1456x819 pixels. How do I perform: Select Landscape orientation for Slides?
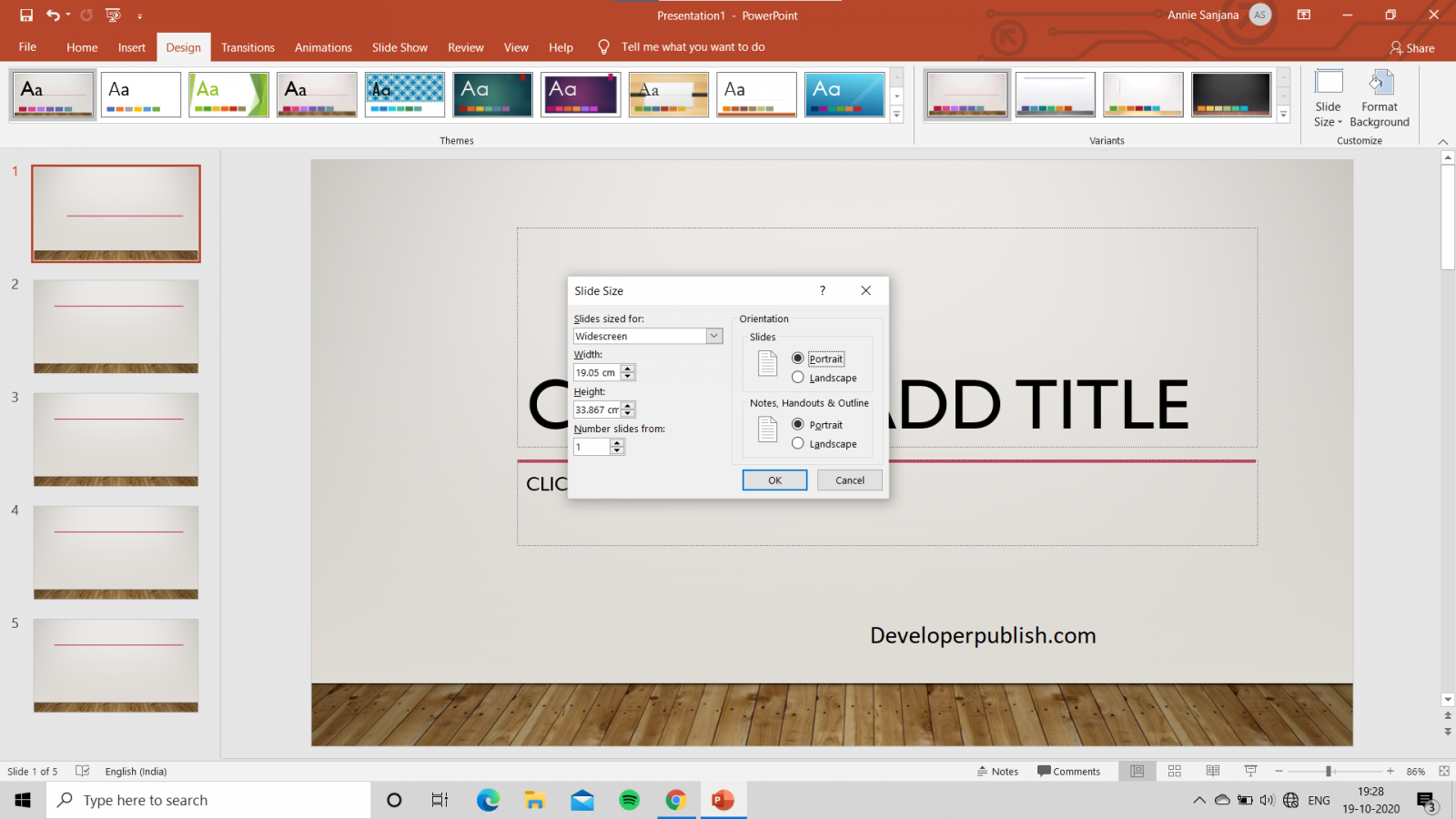pyautogui.click(x=798, y=377)
